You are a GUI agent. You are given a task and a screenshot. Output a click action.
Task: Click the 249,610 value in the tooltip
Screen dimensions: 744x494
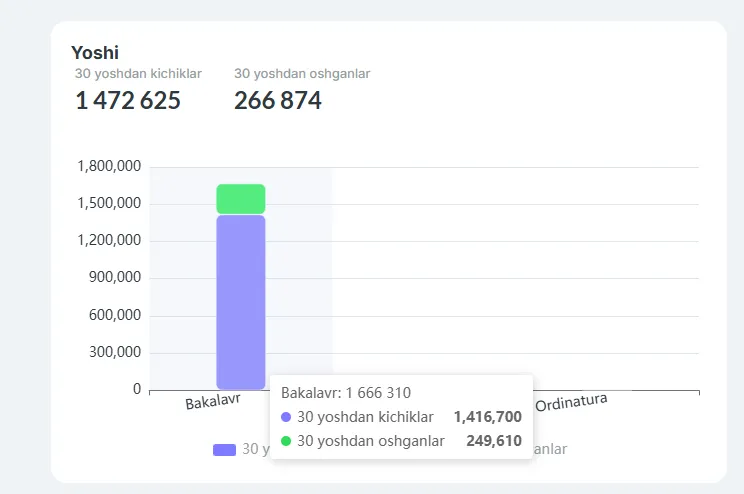click(494, 441)
